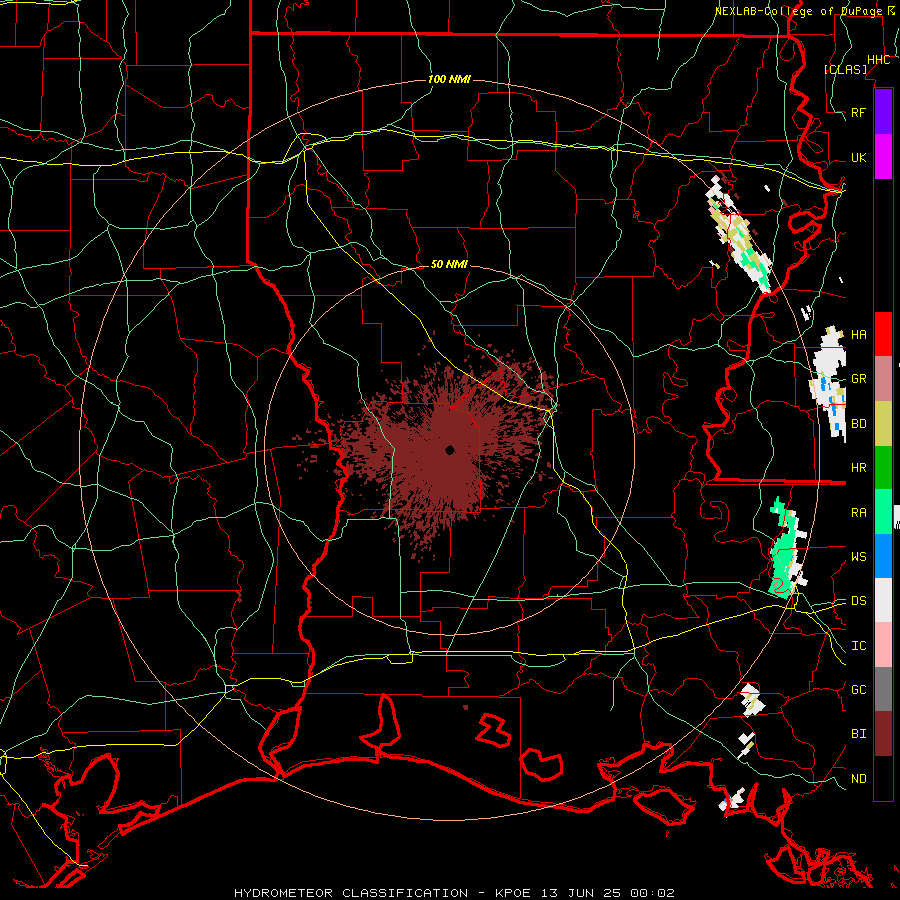Click the 50 NMI range ring label
The height and width of the screenshot is (900, 900).
[x=449, y=264]
